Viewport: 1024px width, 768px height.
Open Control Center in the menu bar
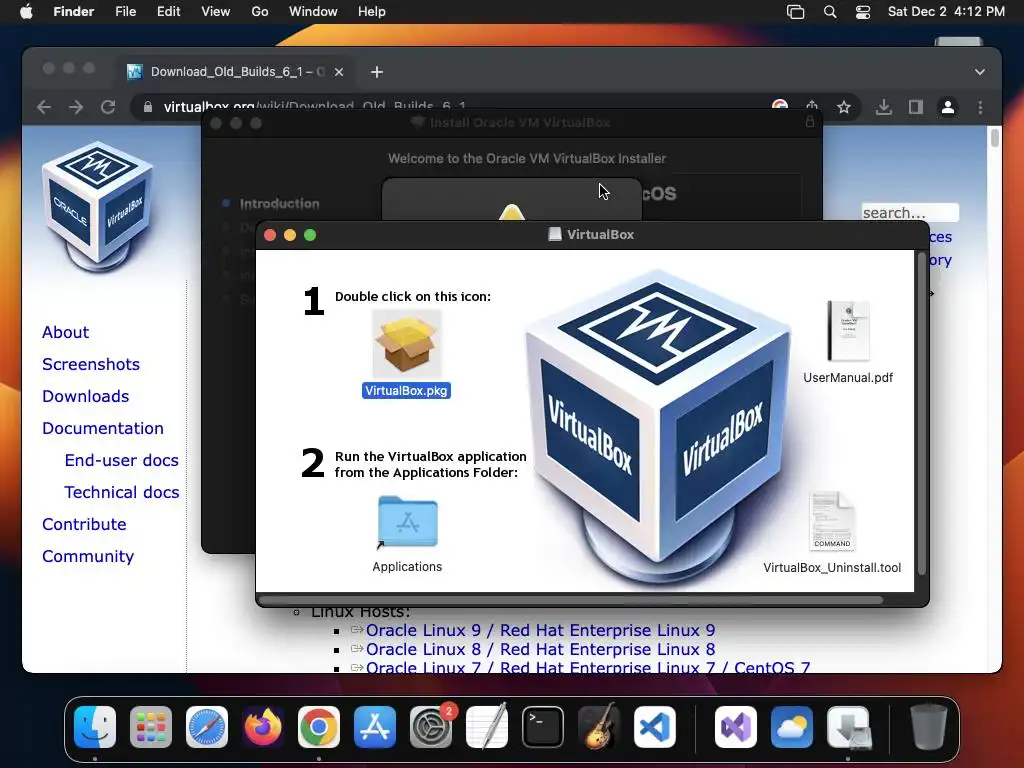[863, 12]
